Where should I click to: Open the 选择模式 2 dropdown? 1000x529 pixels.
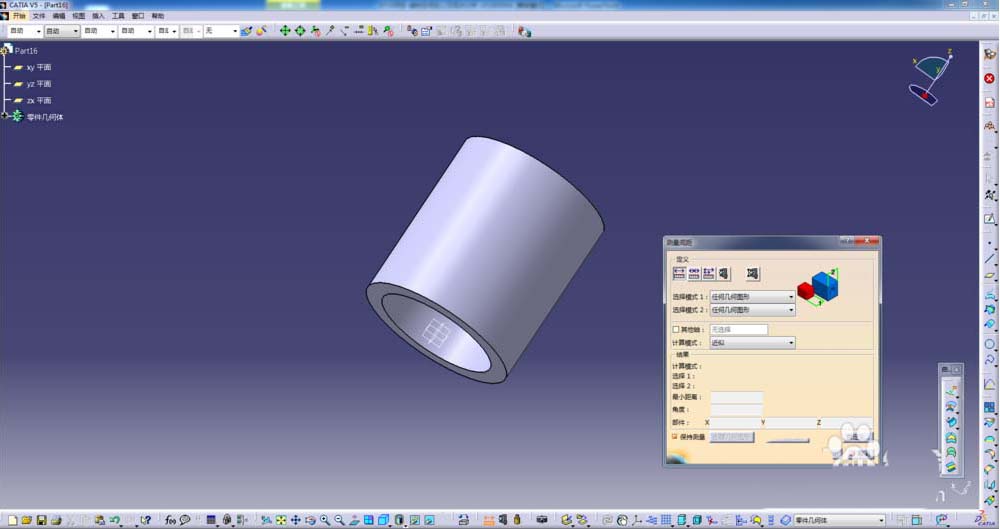[x=753, y=309]
